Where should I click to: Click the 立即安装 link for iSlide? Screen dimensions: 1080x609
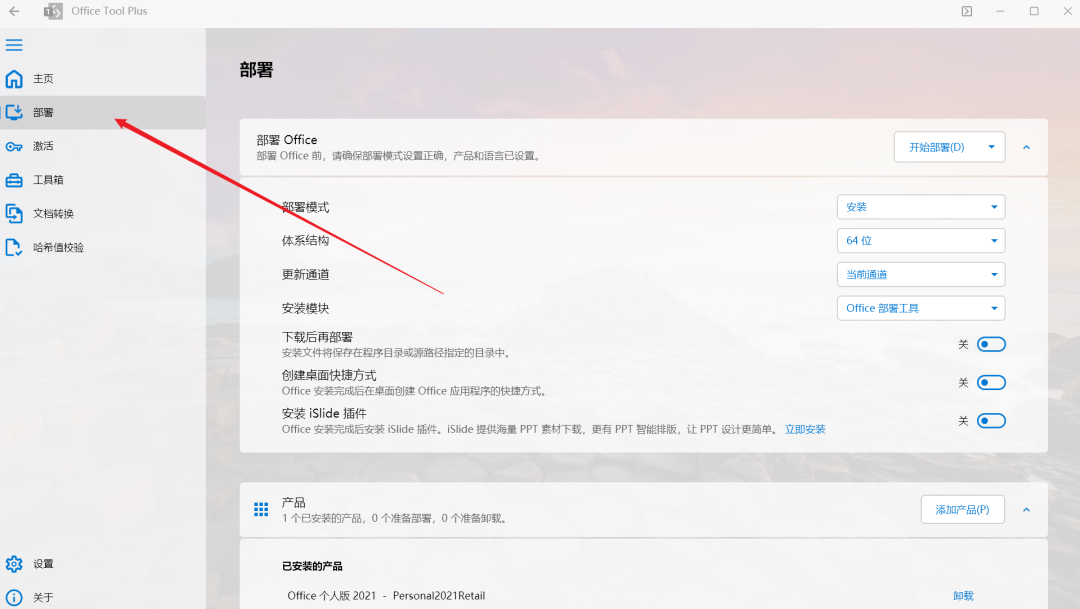(805, 429)
